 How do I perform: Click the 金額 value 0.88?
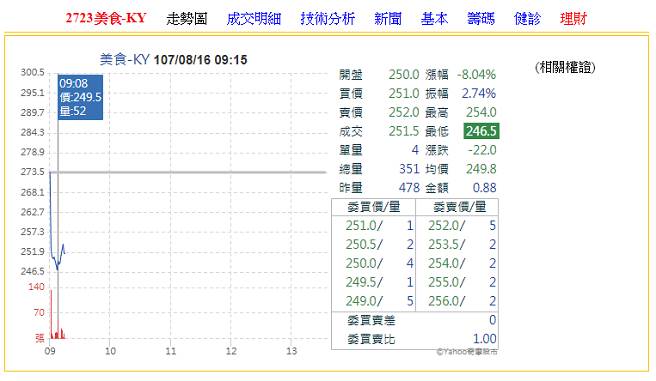[484, 187]
